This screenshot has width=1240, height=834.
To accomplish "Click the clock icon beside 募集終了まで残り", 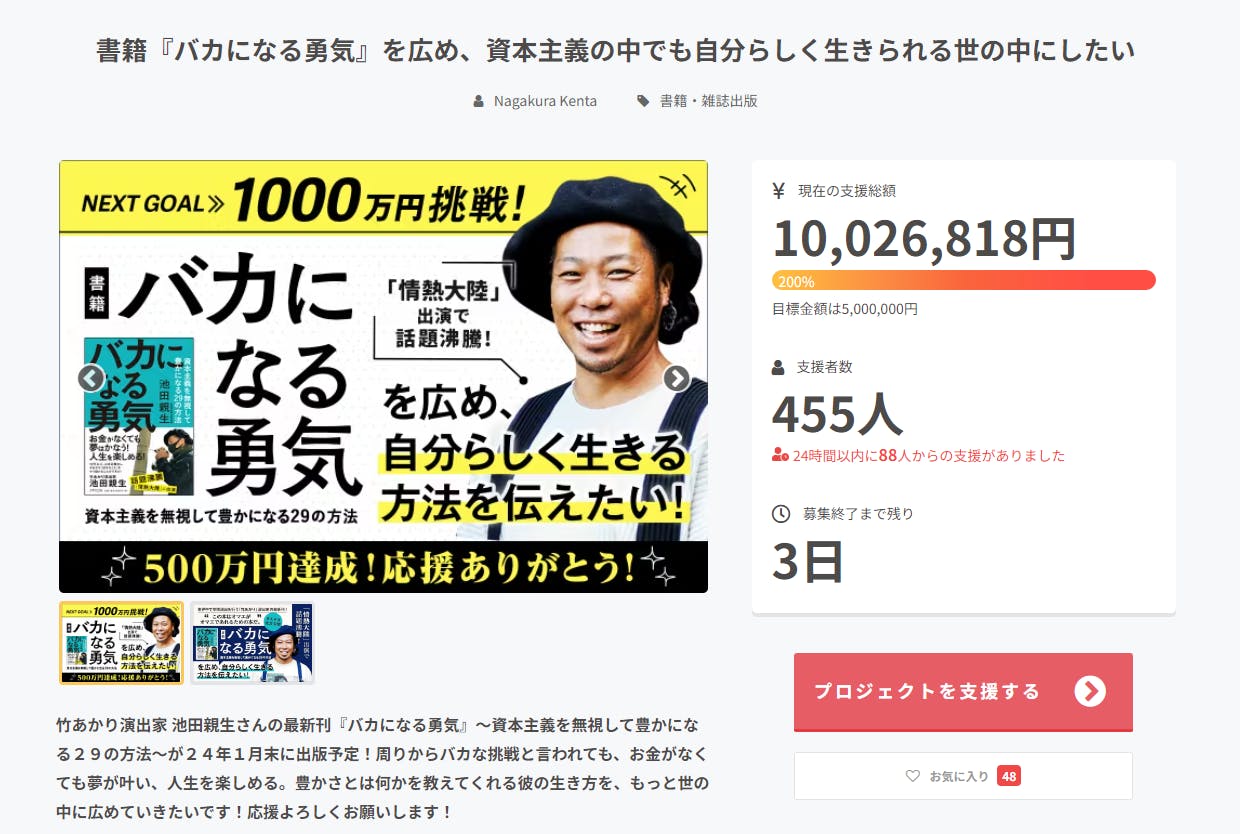I will 781,513.
